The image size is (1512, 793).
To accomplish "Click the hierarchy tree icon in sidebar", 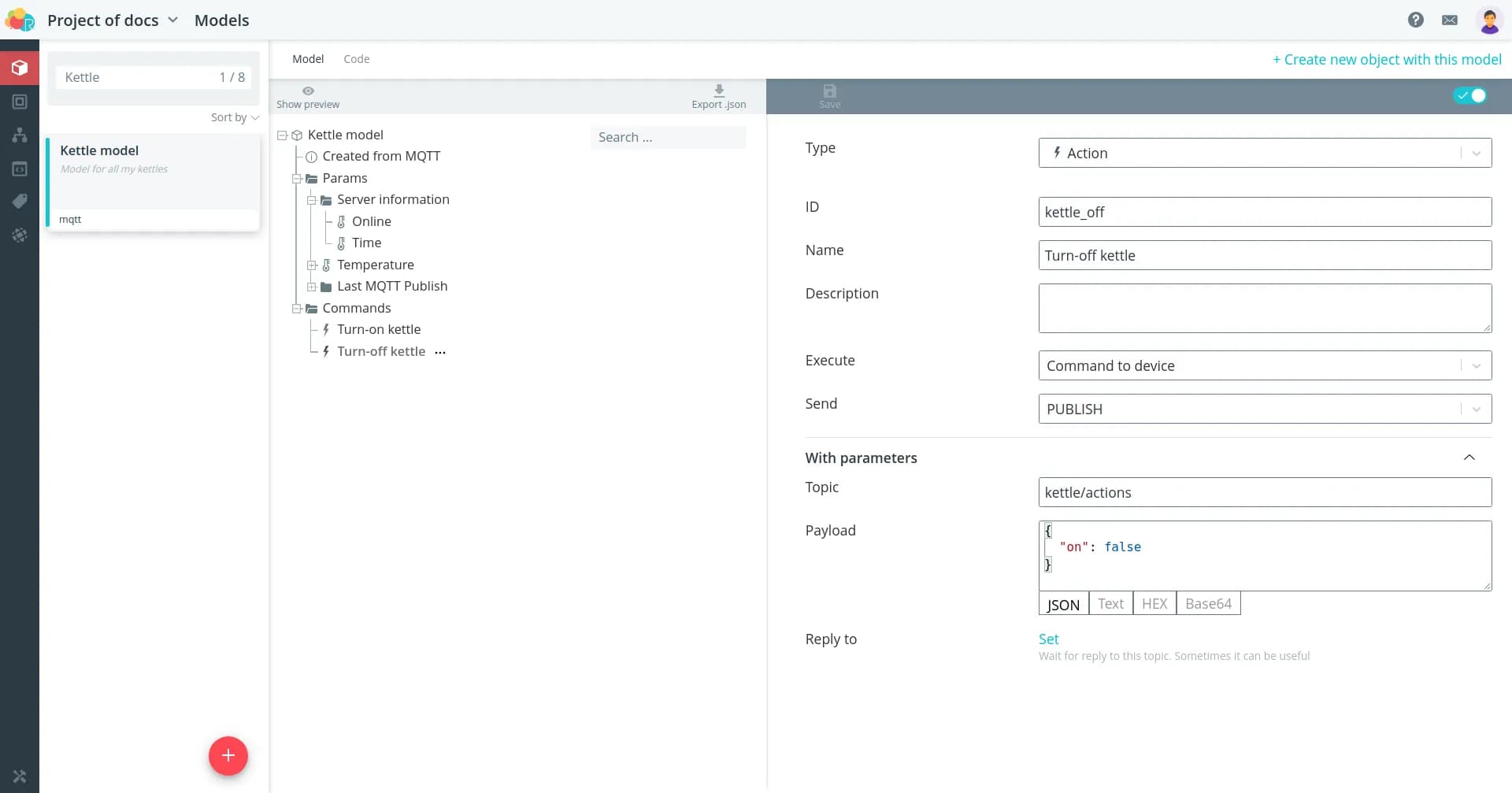I will pos(20,135).
